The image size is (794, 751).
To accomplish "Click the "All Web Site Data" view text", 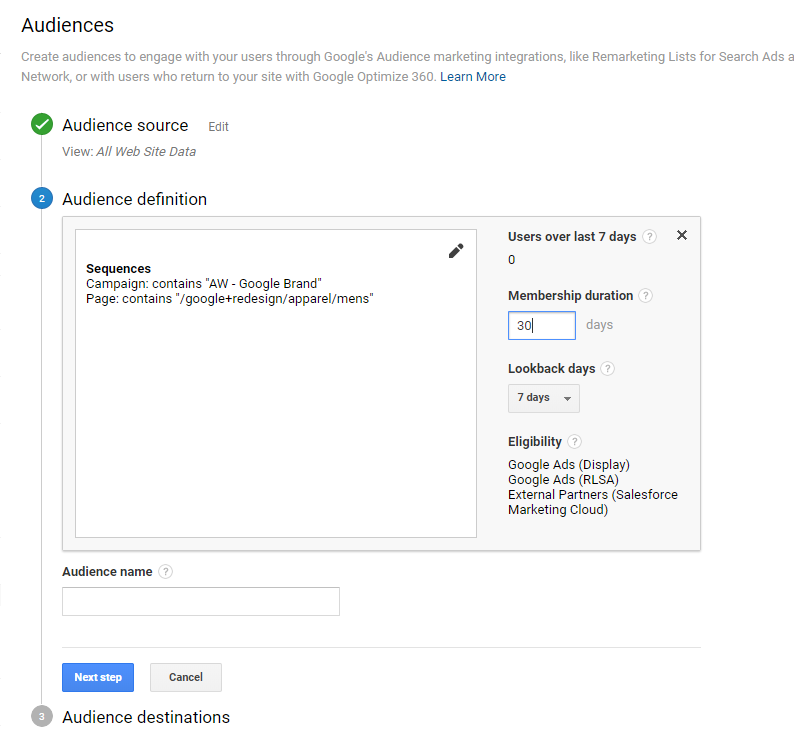I will pos(146,151).
